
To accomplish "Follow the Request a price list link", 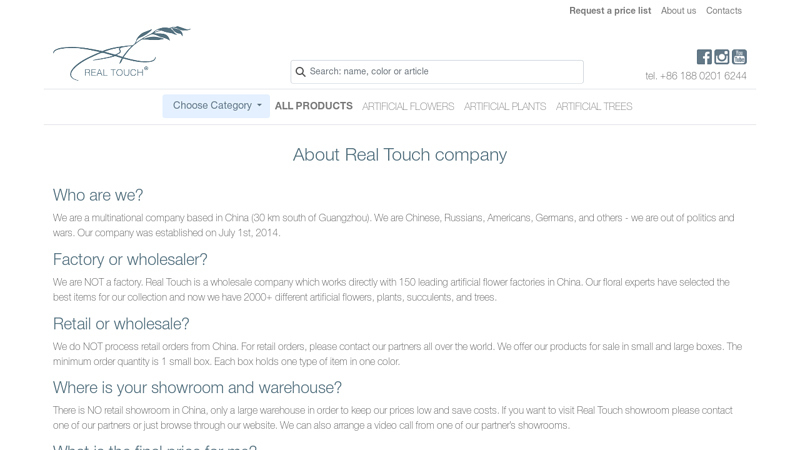I will [610, 11].
